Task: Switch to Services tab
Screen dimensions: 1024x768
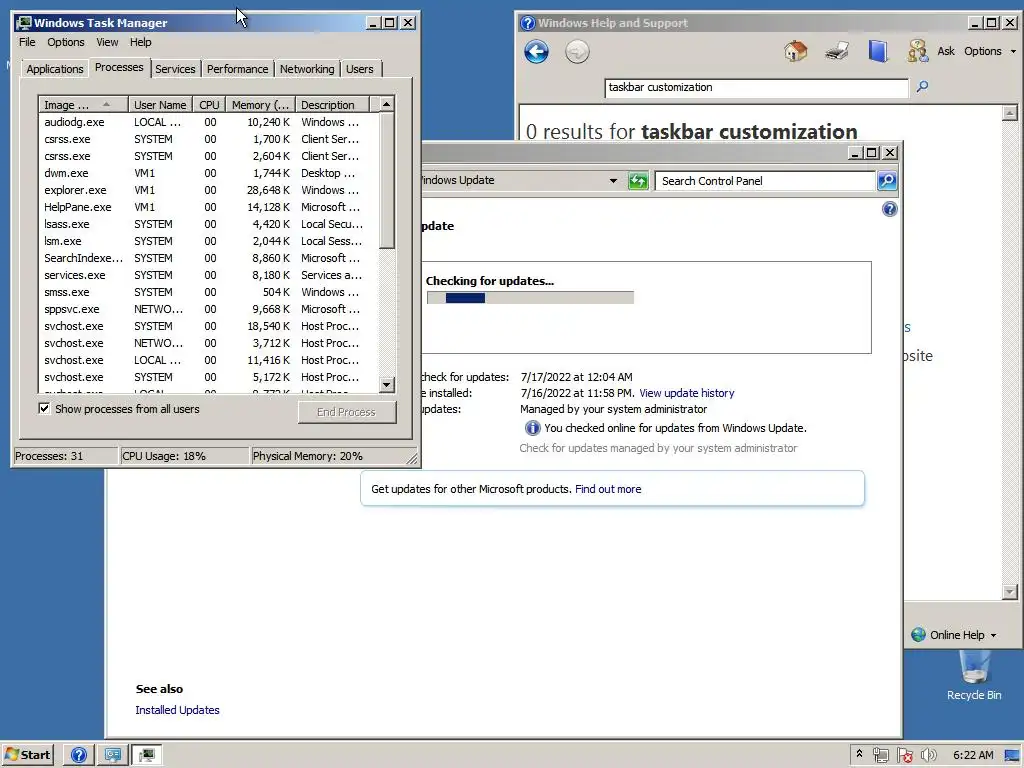Action: [x=175, y=69]
